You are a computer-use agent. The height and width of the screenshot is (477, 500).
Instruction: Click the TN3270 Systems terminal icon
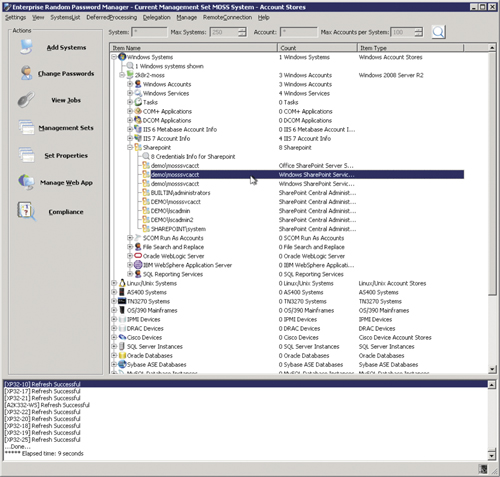tap(122, 301)
